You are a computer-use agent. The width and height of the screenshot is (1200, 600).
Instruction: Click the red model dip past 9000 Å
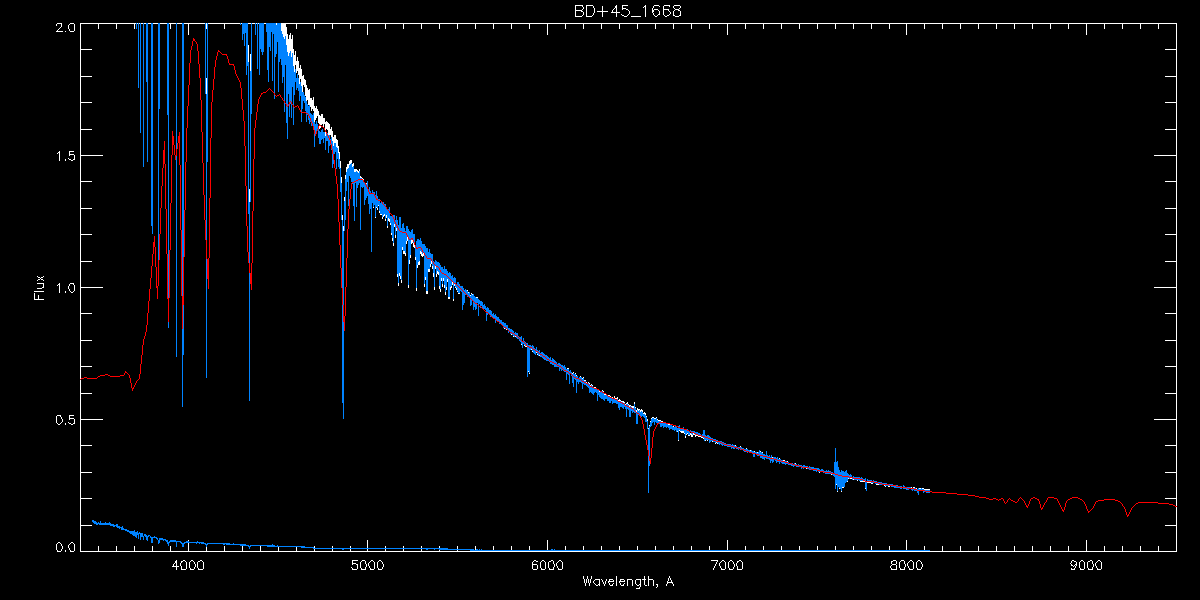click(x=1128, y=513)
